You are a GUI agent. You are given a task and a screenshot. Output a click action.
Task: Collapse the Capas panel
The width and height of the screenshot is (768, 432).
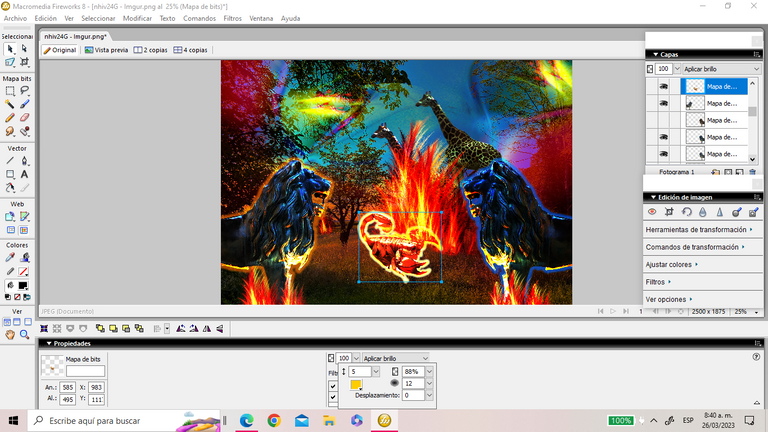tap(655, 54)
